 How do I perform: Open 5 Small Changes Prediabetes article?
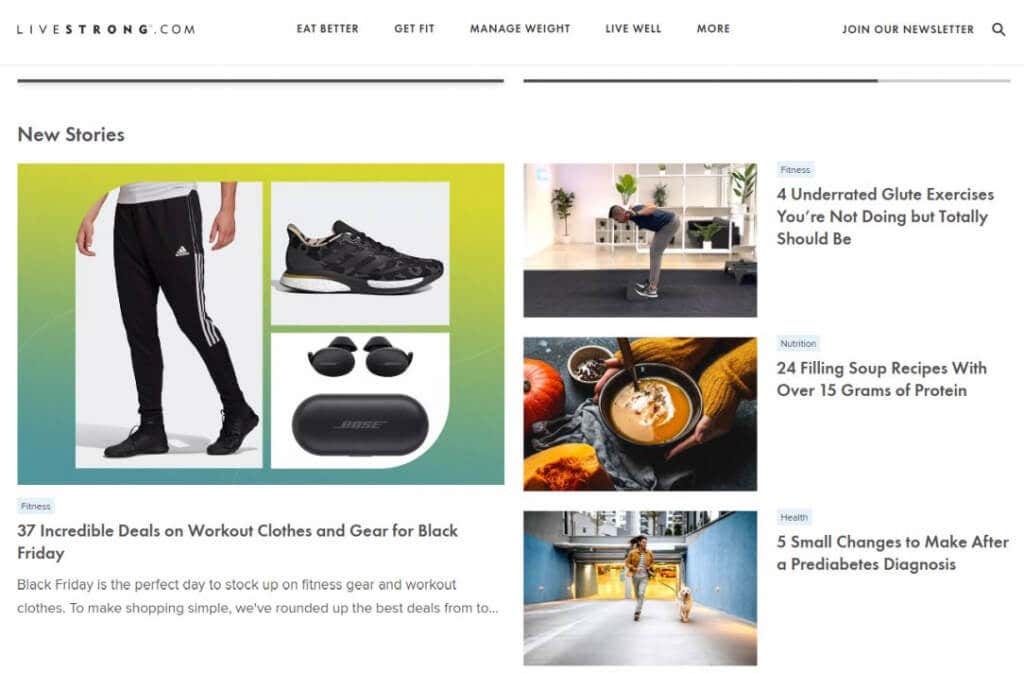click(893, 553)
